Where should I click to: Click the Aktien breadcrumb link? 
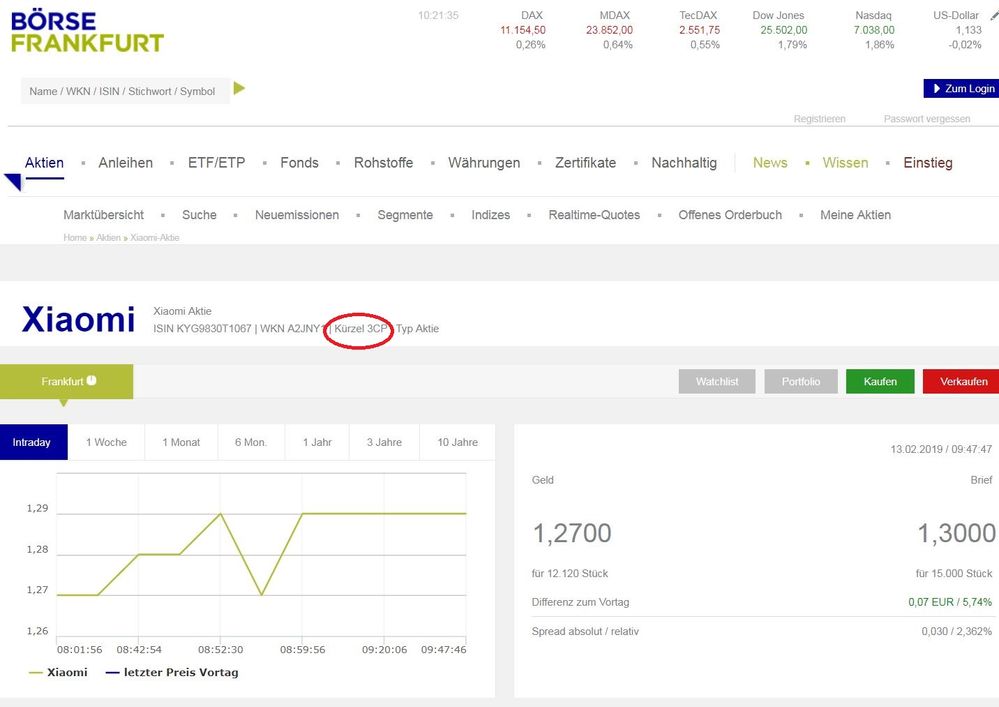pos(107,238)
